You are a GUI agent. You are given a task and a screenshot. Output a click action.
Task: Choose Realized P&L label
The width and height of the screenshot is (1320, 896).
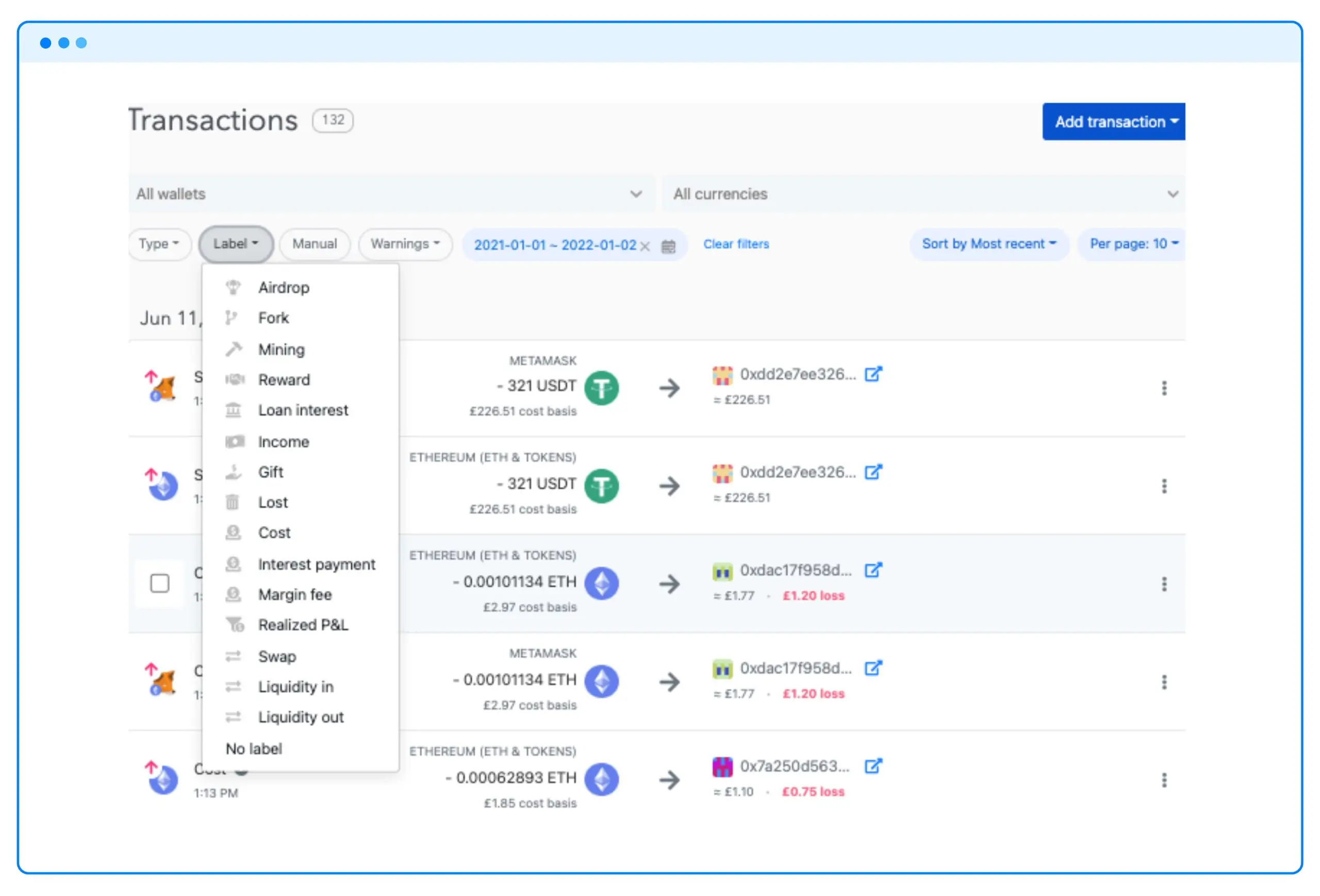(300, 625)
